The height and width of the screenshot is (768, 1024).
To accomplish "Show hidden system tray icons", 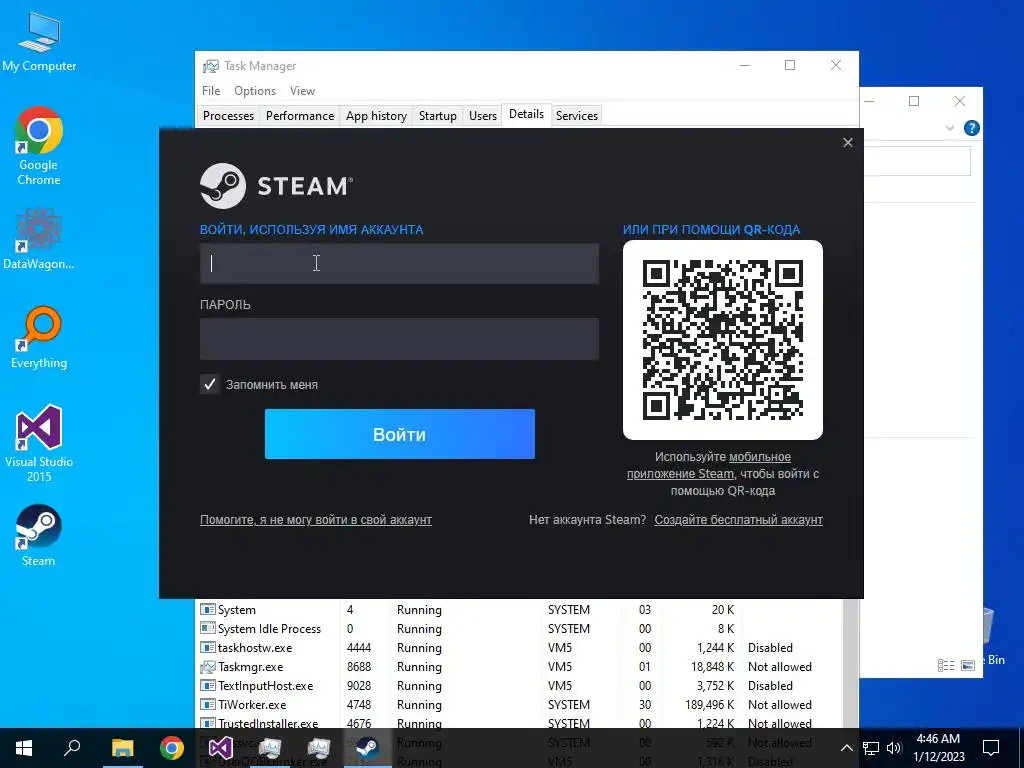I will (846, 748).
